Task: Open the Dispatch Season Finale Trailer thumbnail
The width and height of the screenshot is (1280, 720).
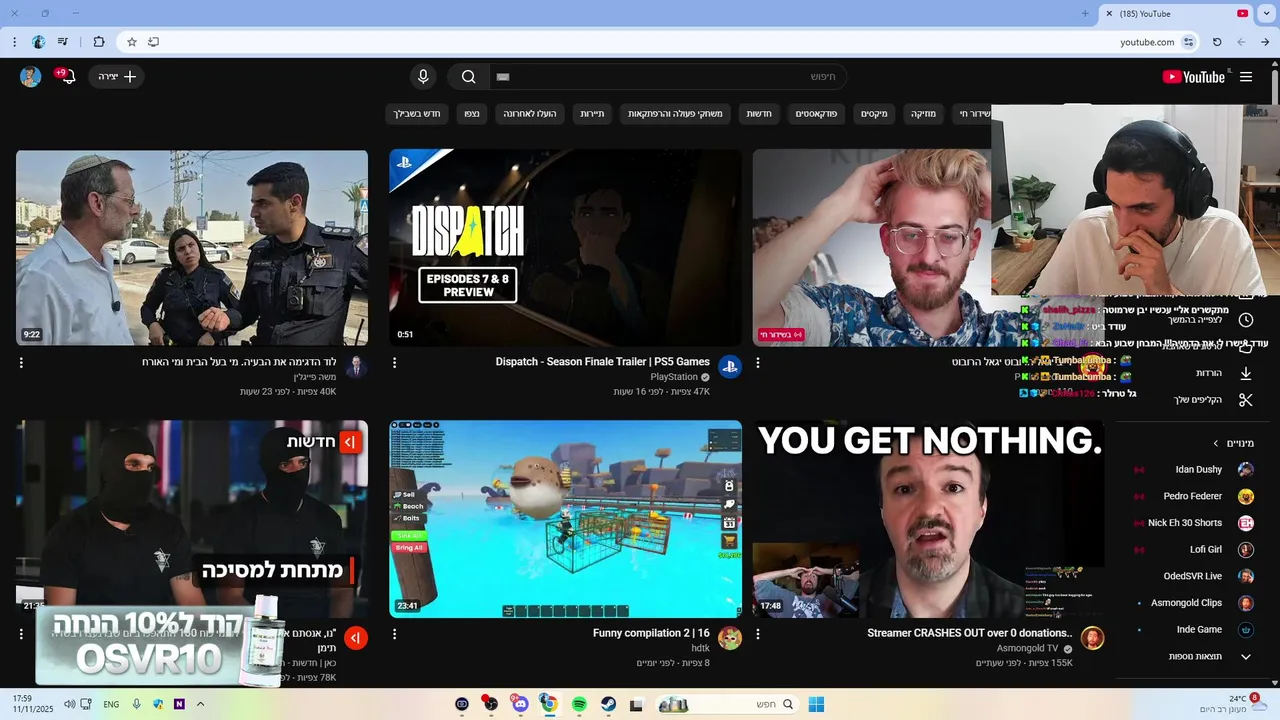Action: click(x=565, y=248)
